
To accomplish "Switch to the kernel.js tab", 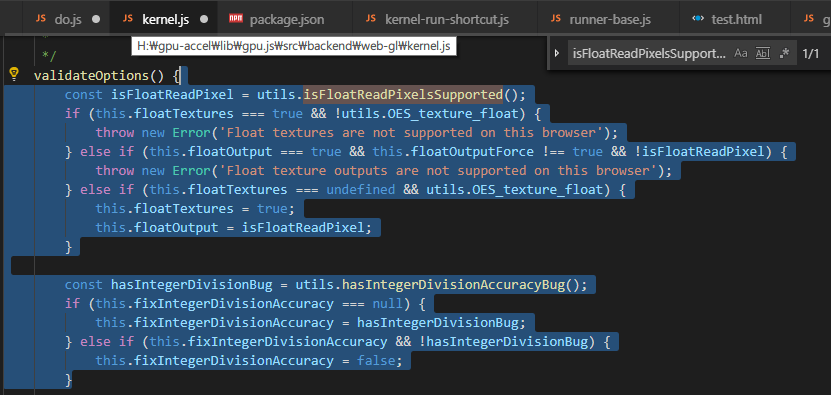I will pyautogui.click(x=164, y=20).
